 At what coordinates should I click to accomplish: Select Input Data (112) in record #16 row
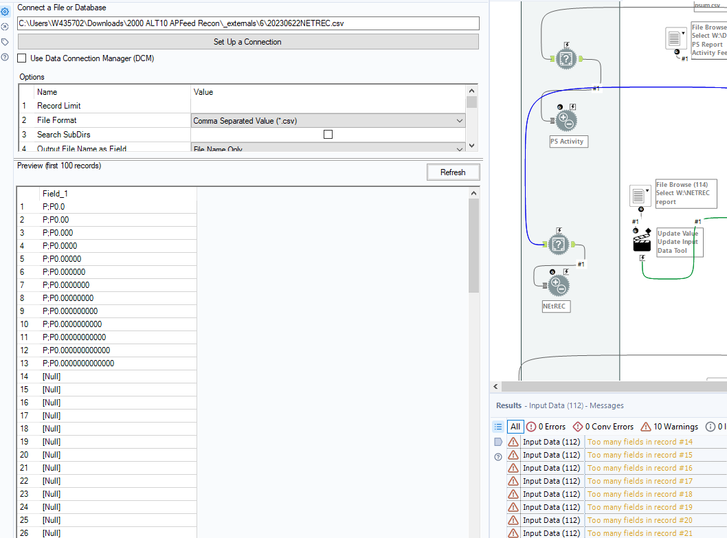click(x=551, y=468)
